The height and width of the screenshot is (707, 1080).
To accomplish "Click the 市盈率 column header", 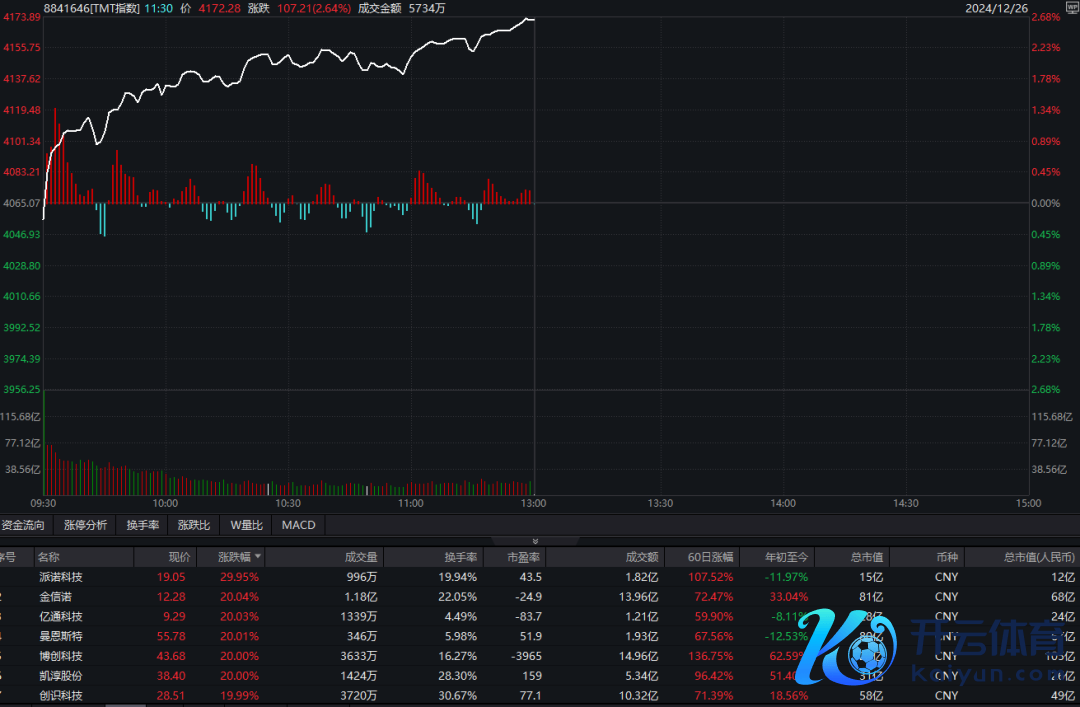I will tap(522, 557).
